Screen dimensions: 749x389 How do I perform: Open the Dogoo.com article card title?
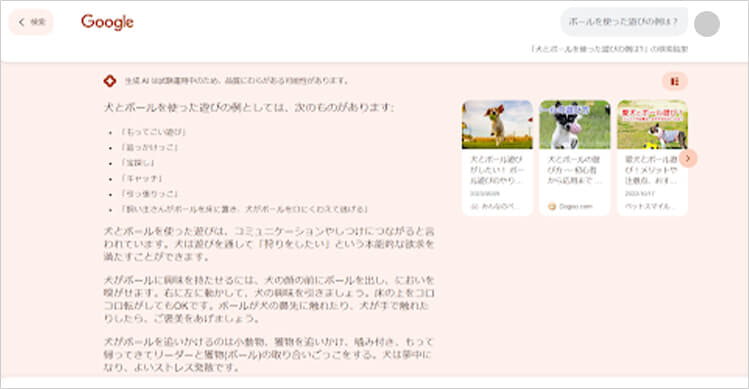[574, 170]
